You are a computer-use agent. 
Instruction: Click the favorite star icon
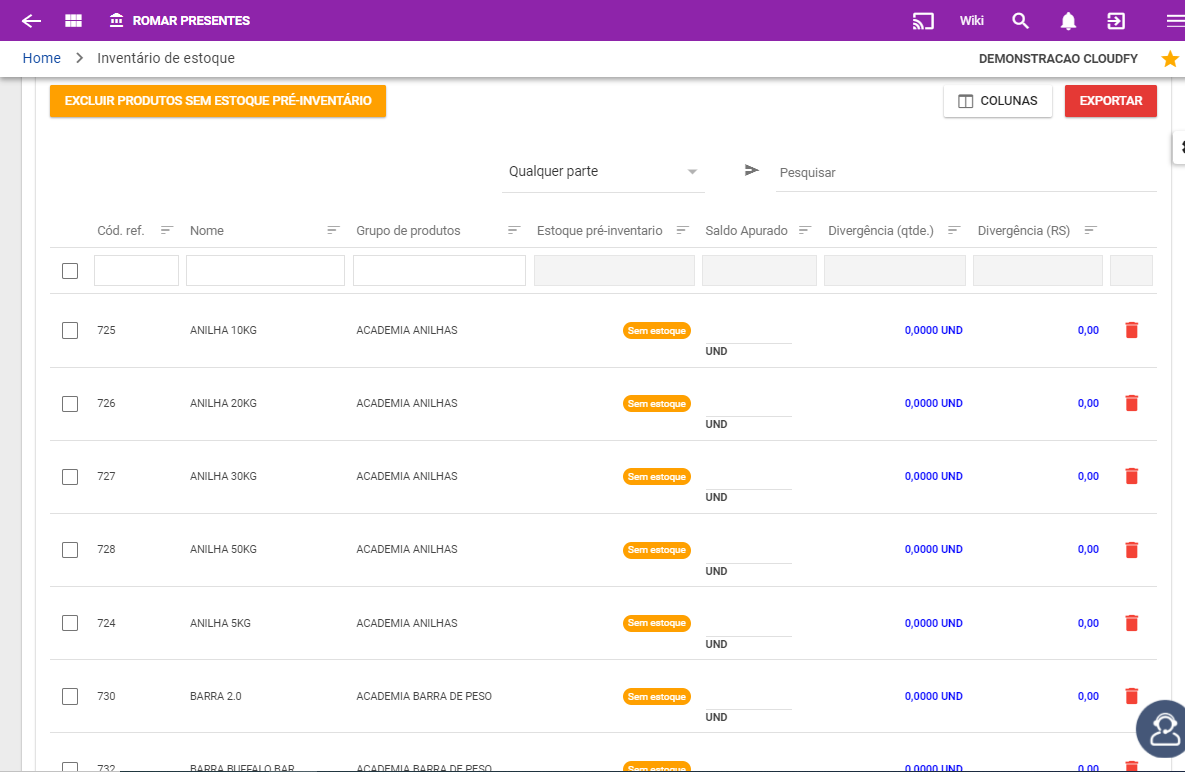coord(1169,59)
